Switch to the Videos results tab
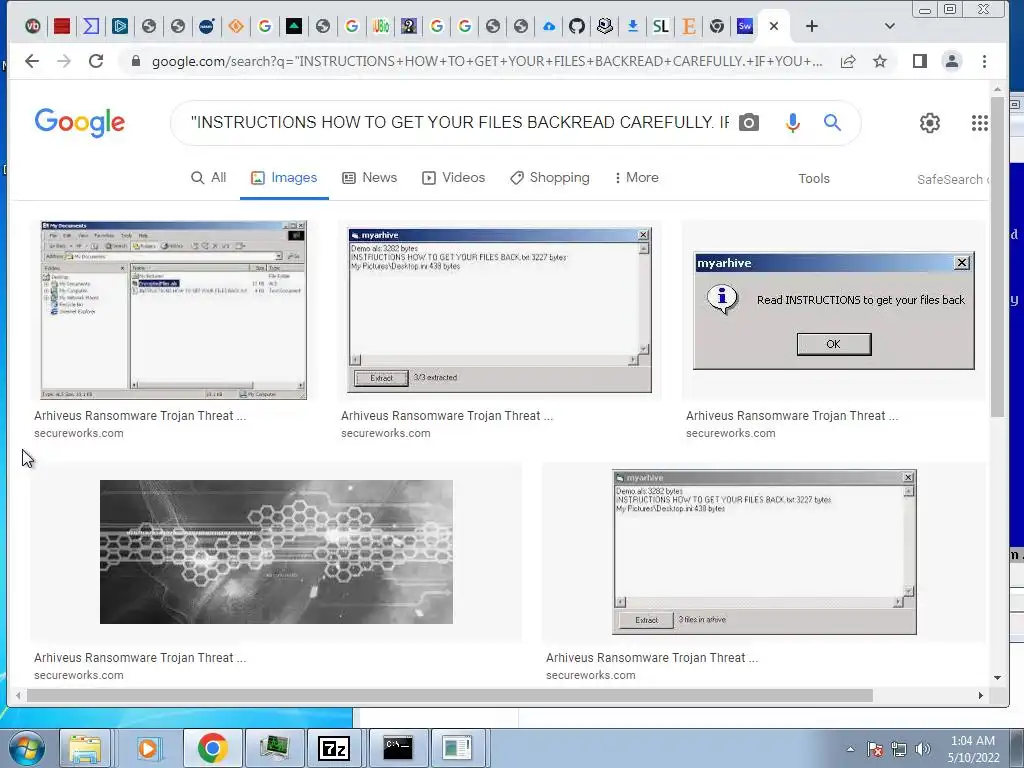Image resolution: width=1024 pixels, height=768 pixels. tap(453, 178)
